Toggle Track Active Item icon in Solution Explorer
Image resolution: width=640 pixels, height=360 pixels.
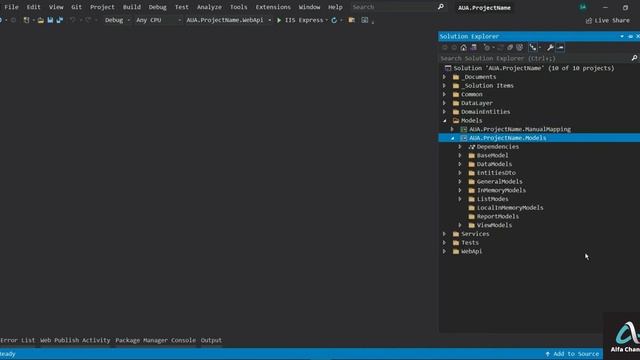pyautogui.click(x=533, y=48)
